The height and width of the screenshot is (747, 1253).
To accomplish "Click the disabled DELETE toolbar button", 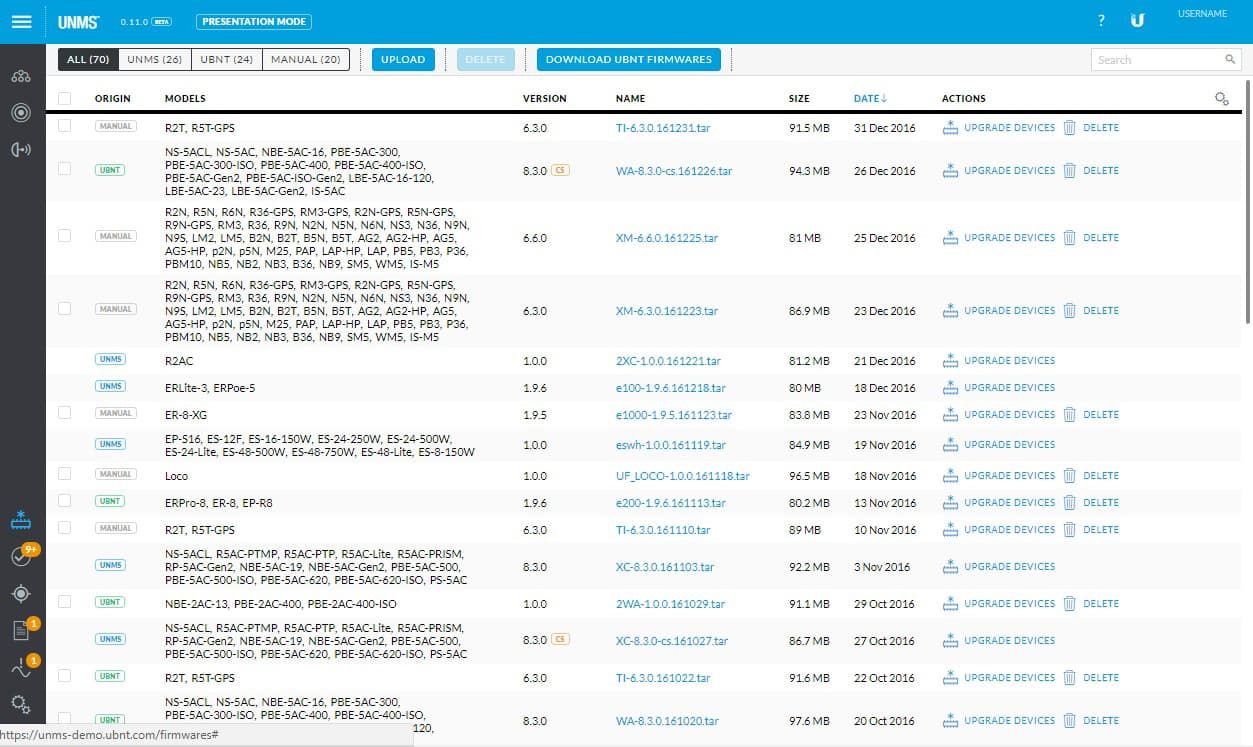I will (x=486, y=60).
